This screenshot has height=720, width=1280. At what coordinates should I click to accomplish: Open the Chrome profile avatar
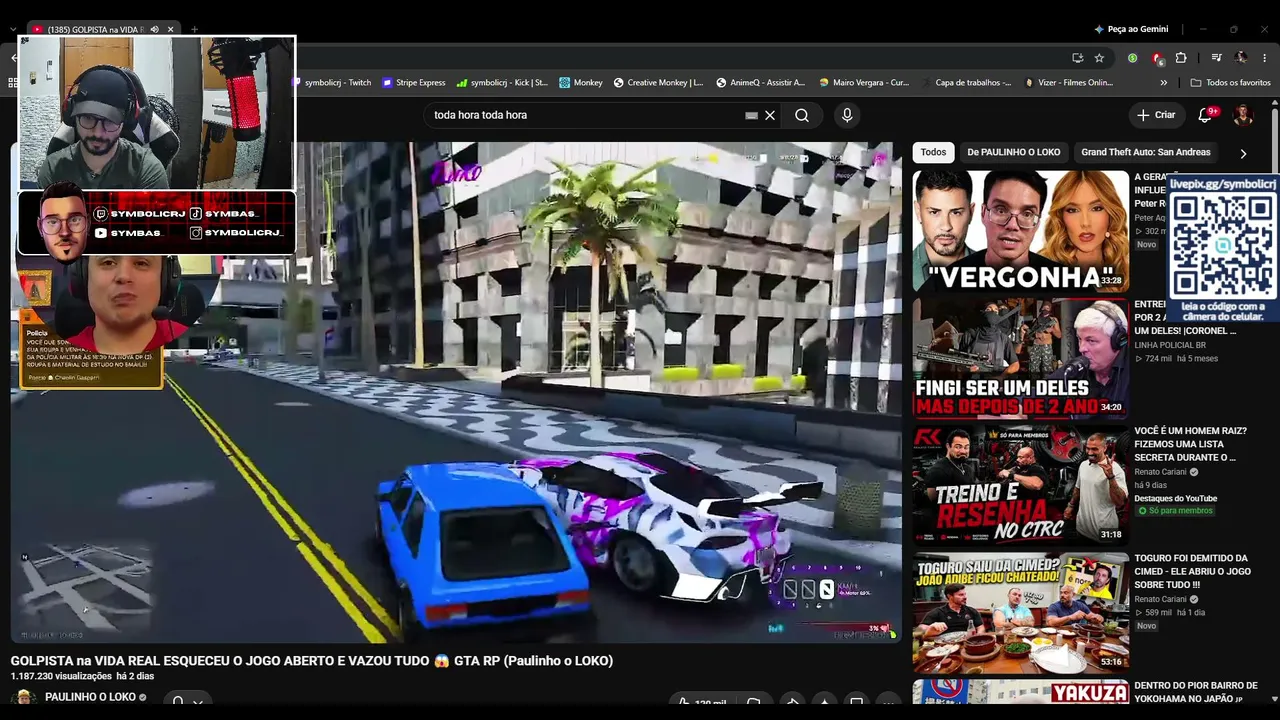tap(1241, 58)
